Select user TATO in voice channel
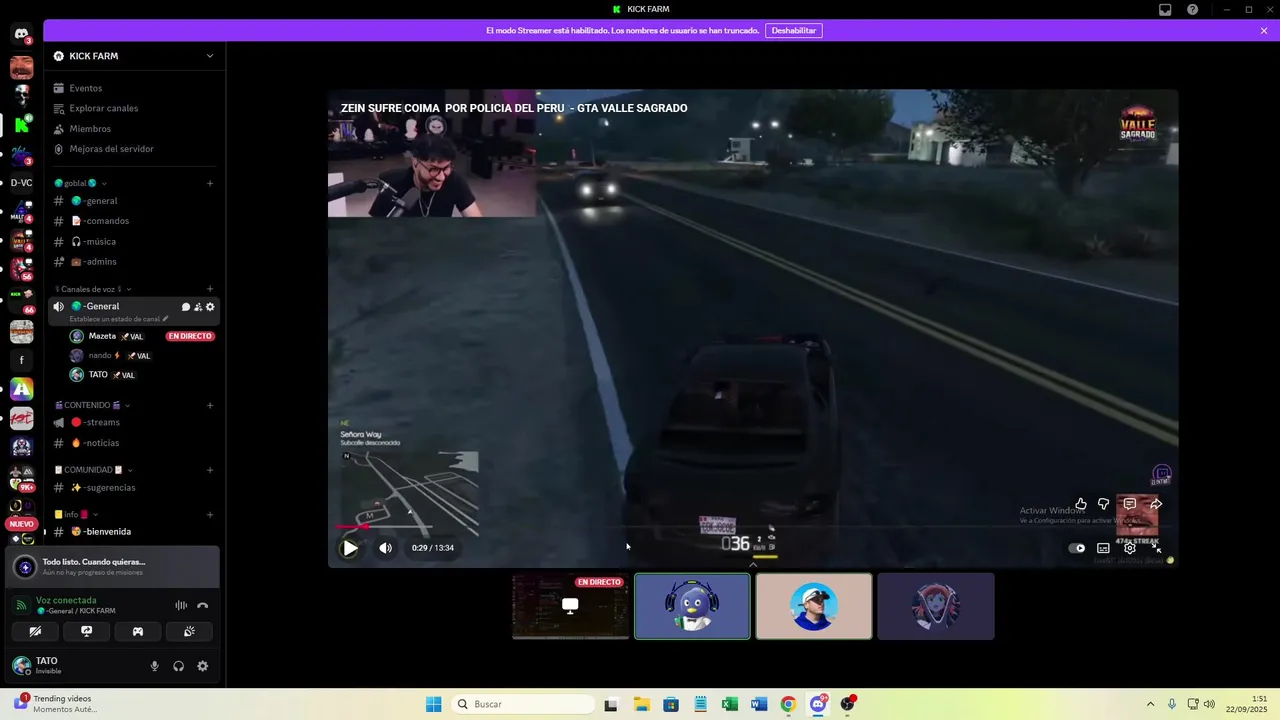Screen dimensions: 1280x720 click(98, 375)
